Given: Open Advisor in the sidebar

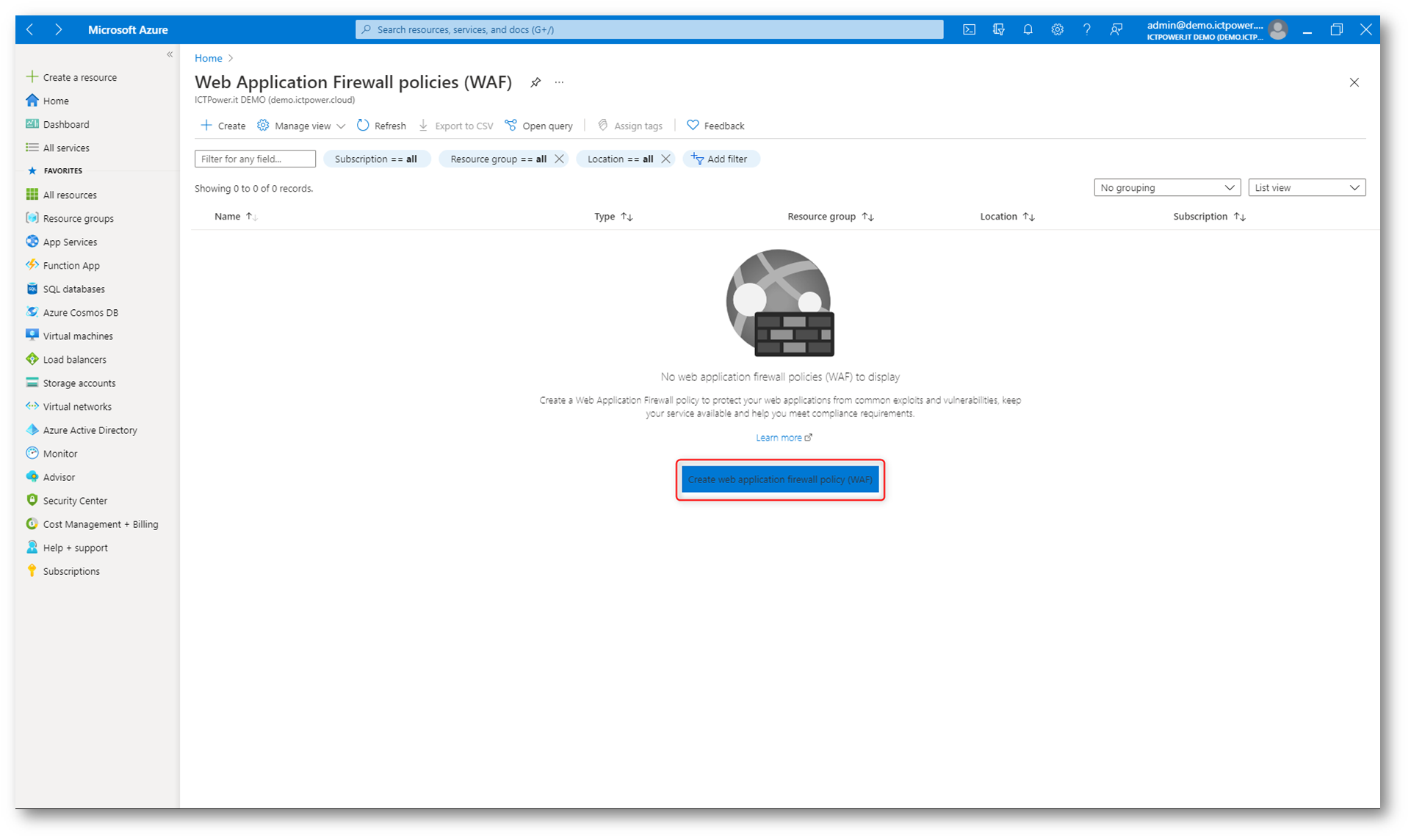Looking at the screenshot, I should 50,477.
